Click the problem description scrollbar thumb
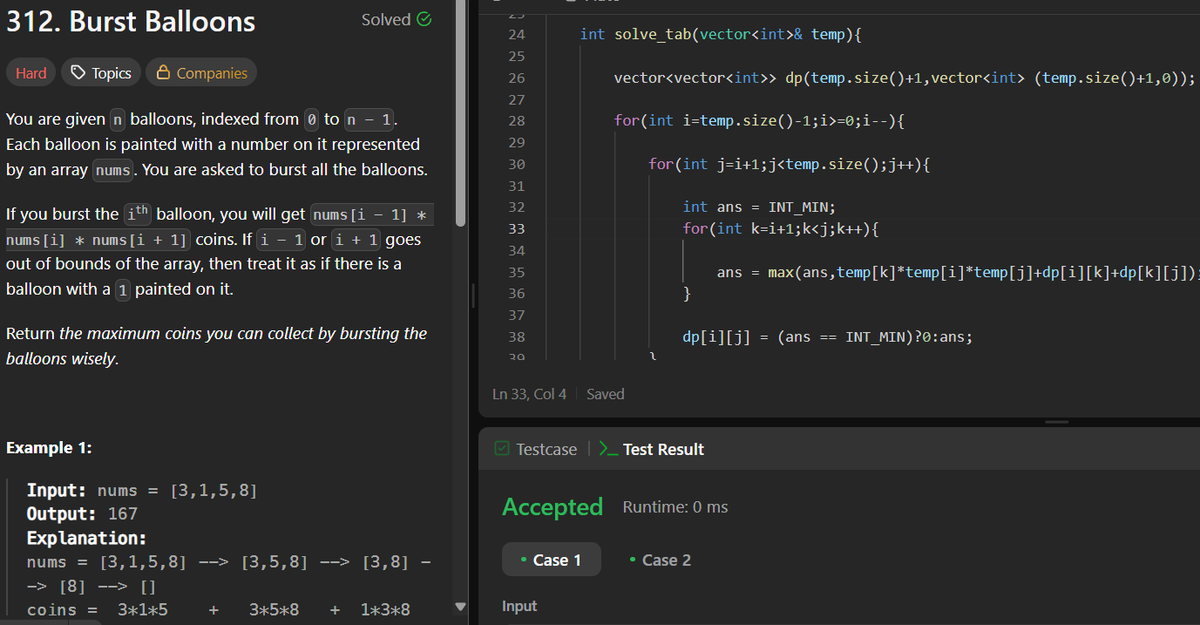 [x=461, y=113]
